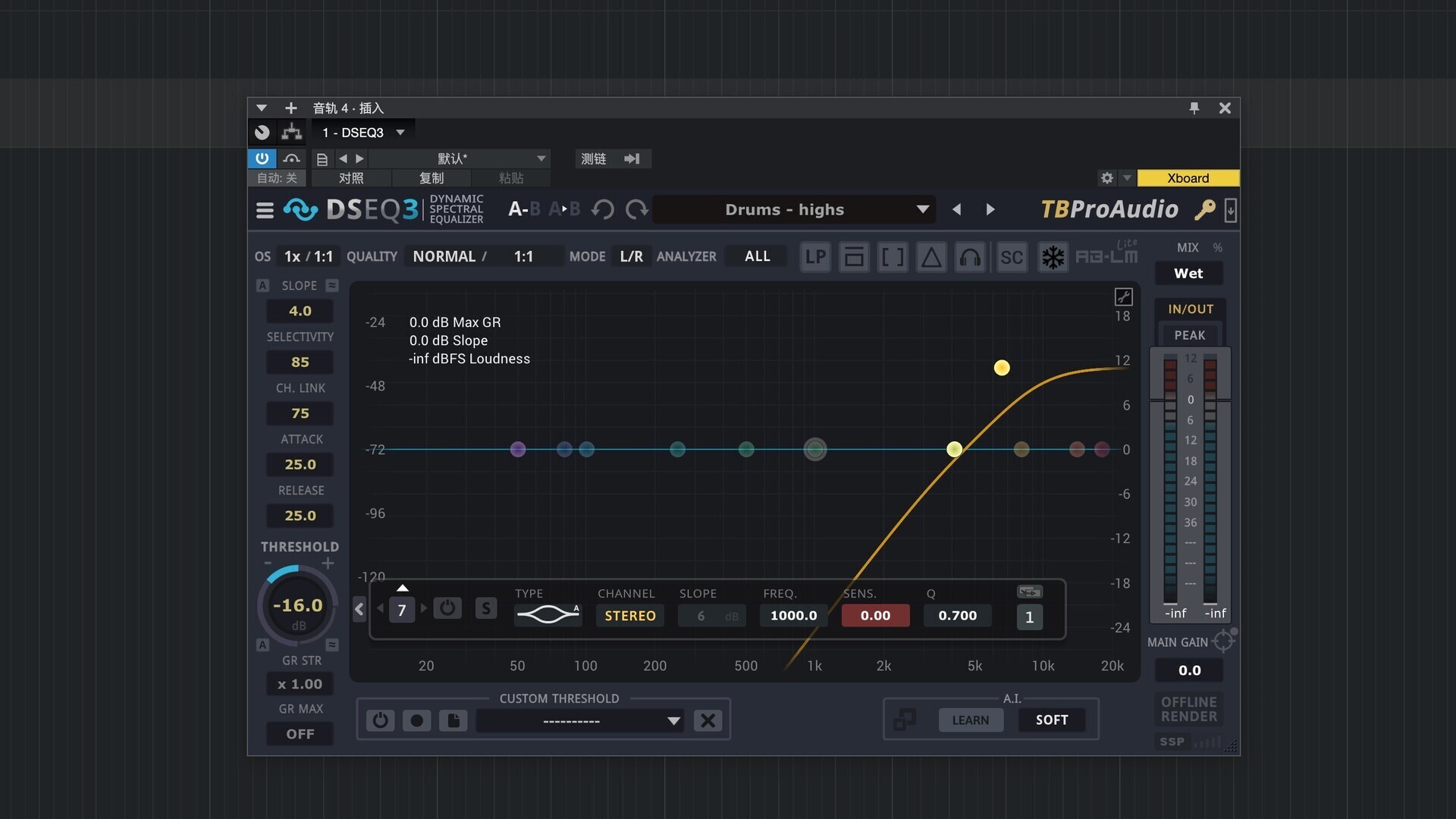Click the SELECTIVITY 85 value
This screenshot has width=1456, height=819.
(300, 362)
